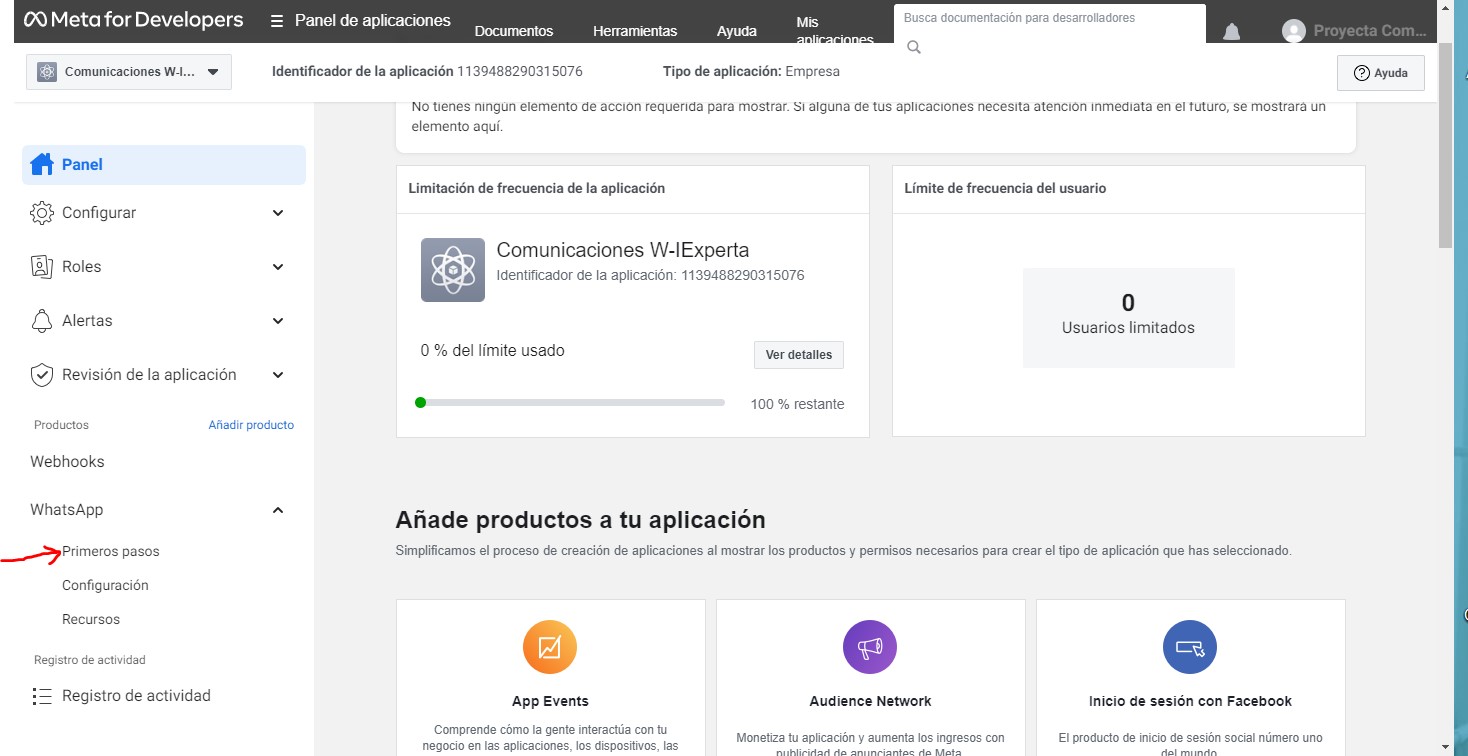The width and height of the screenshot is (1468, 756).
Task: Open the Herramientas menu
Action: 635,31
